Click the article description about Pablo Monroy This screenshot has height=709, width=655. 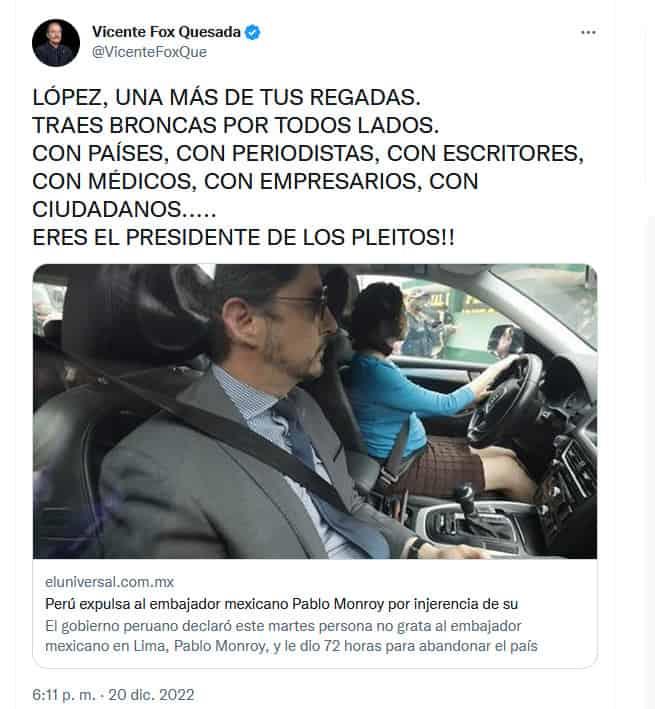(x=292, y=636)
